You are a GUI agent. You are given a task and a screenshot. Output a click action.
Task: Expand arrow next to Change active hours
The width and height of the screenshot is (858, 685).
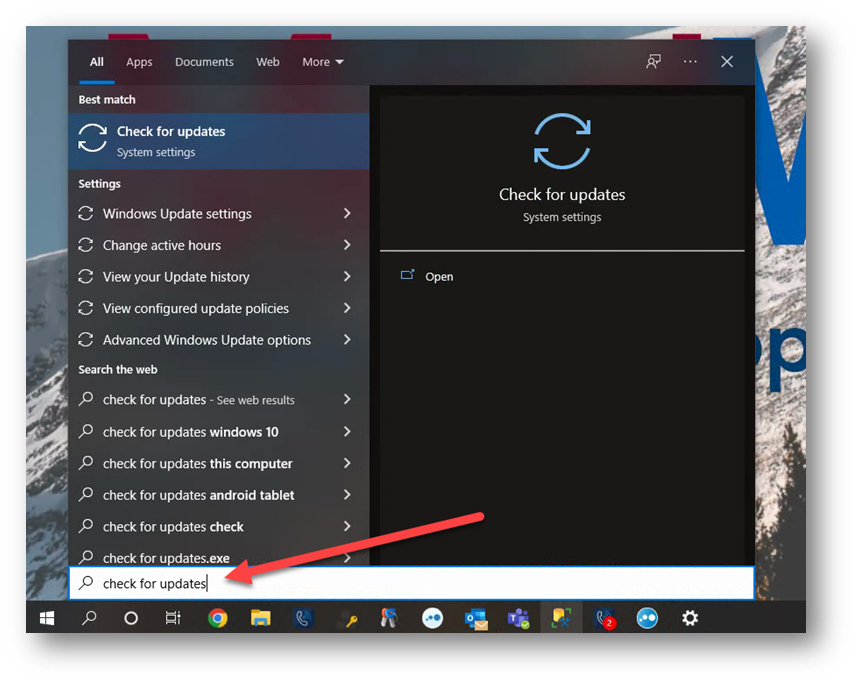[x=347, y=245]
